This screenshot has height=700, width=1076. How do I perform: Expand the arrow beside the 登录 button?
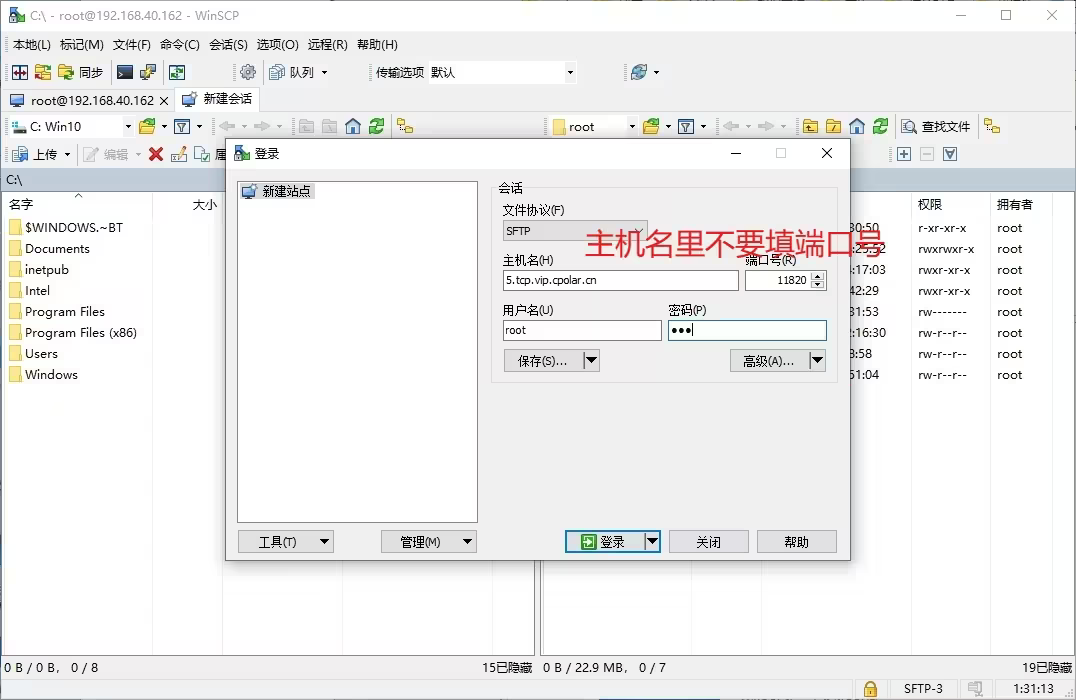[652, 541]
